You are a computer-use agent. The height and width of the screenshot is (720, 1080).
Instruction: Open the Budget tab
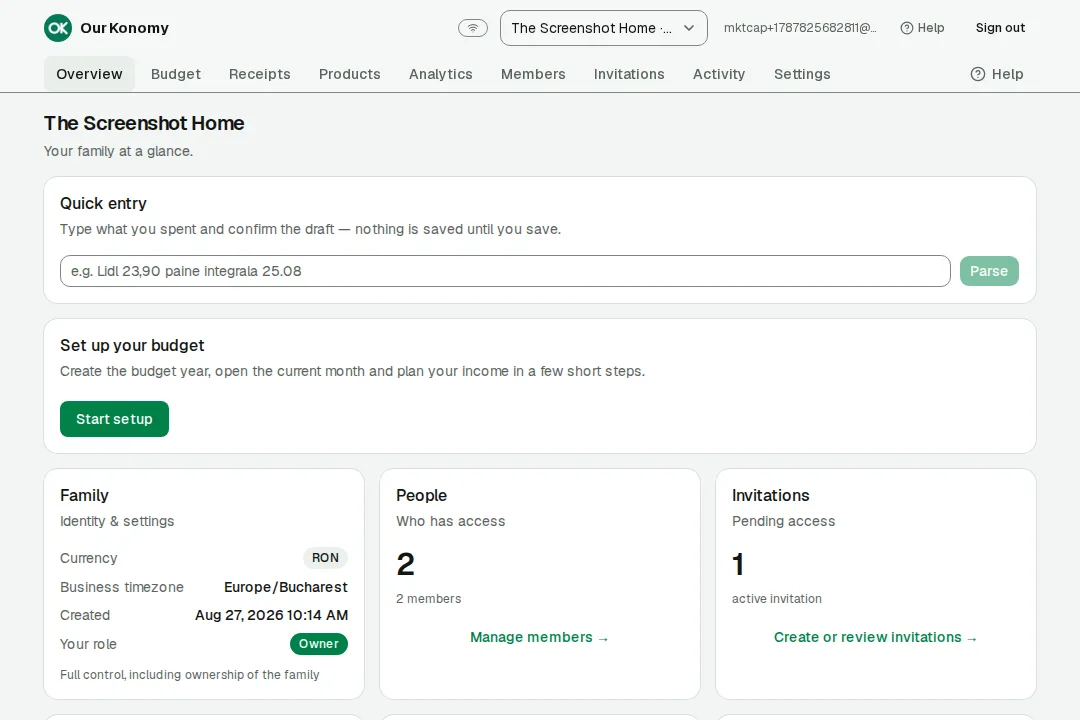tap(176, 74)
